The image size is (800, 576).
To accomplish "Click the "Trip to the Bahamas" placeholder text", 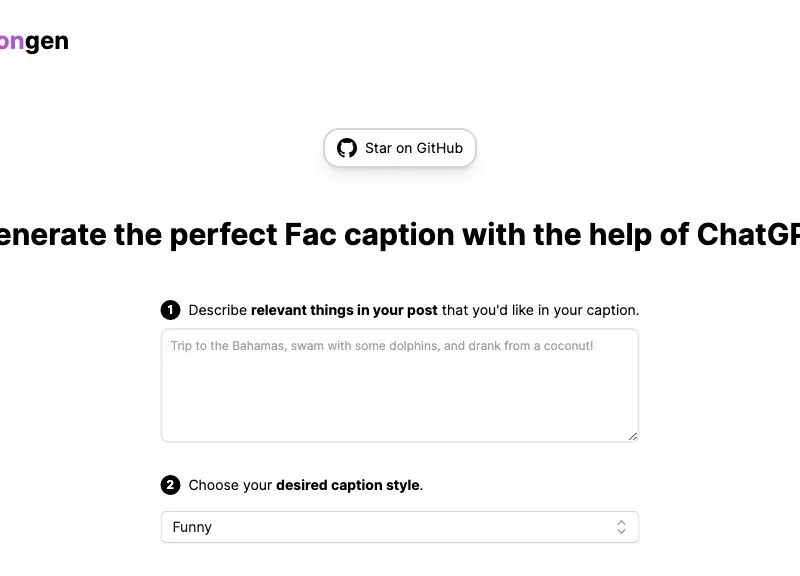I will pos(382,346).
